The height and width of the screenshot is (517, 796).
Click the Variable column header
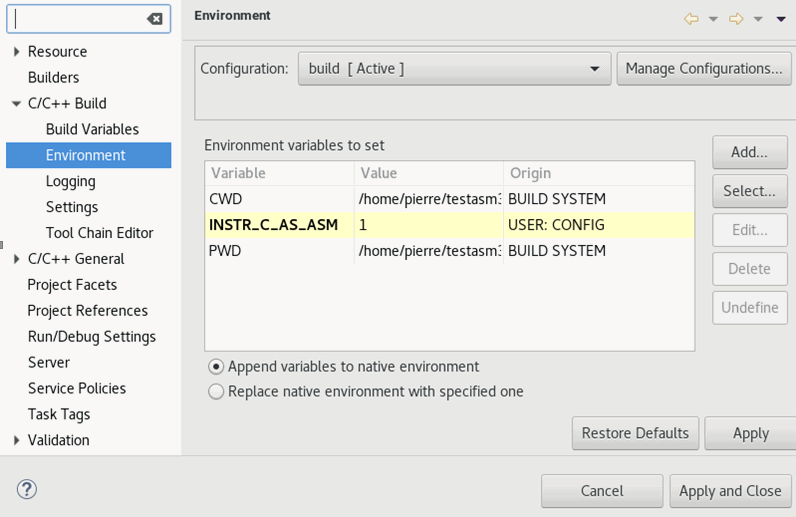pos(279,173)
